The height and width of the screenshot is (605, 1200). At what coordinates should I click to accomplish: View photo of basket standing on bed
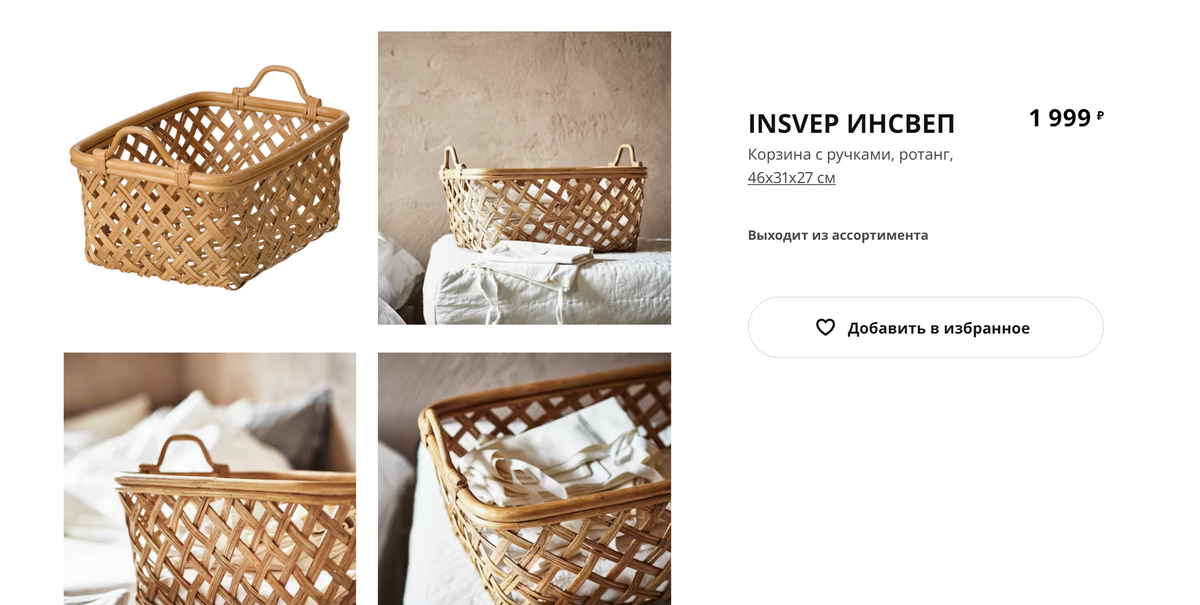(524, 178)
